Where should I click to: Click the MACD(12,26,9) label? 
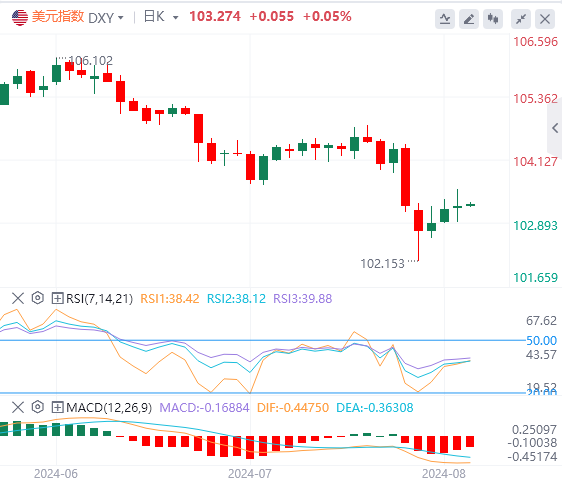109,408
